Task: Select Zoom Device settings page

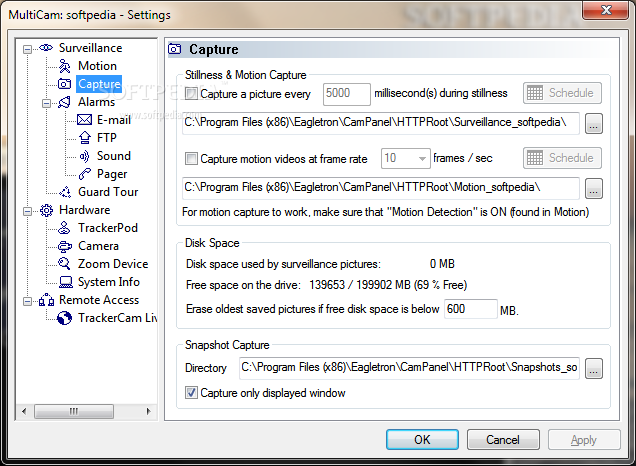Action: [113, 264]
